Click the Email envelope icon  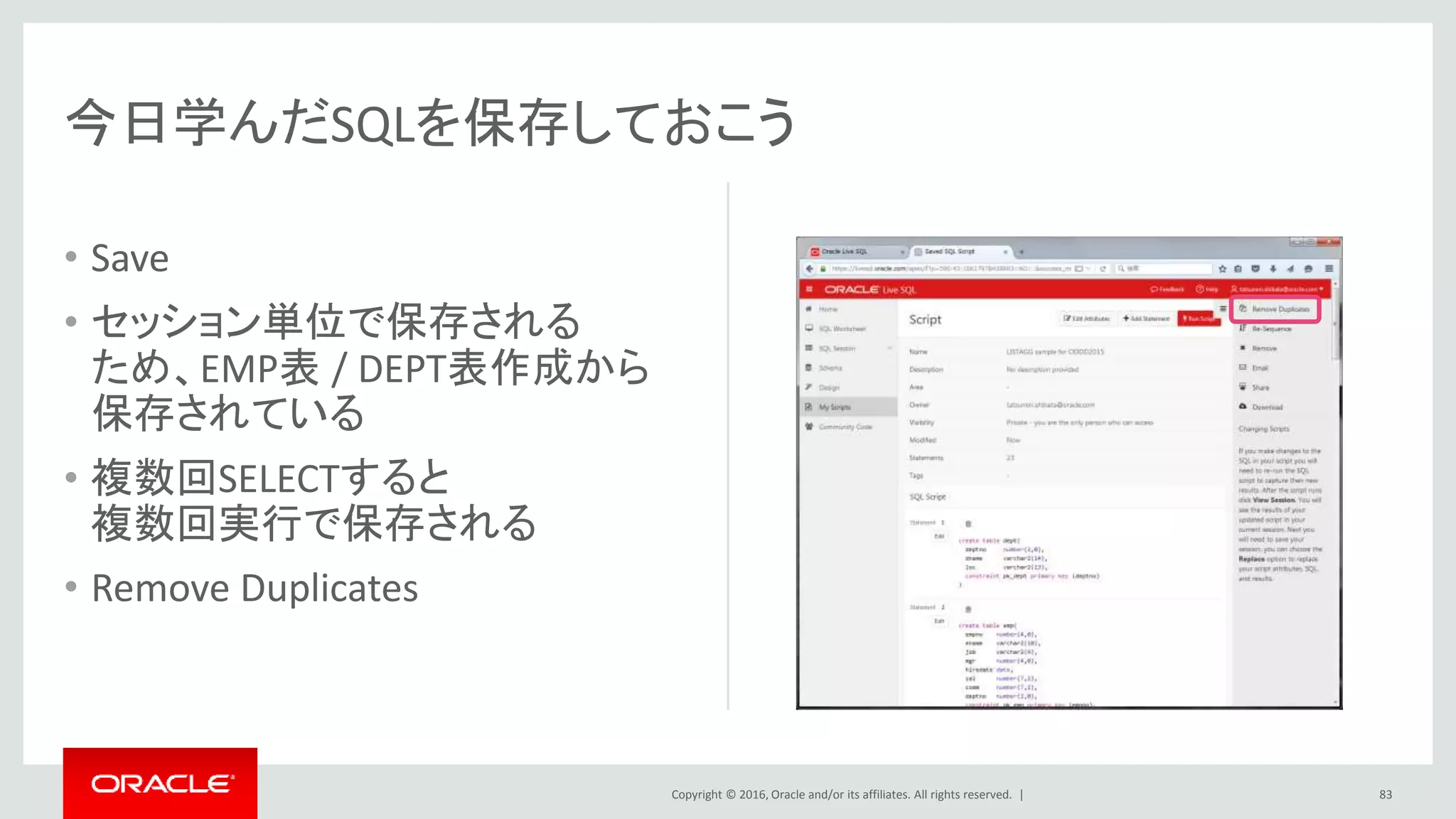1243,368
